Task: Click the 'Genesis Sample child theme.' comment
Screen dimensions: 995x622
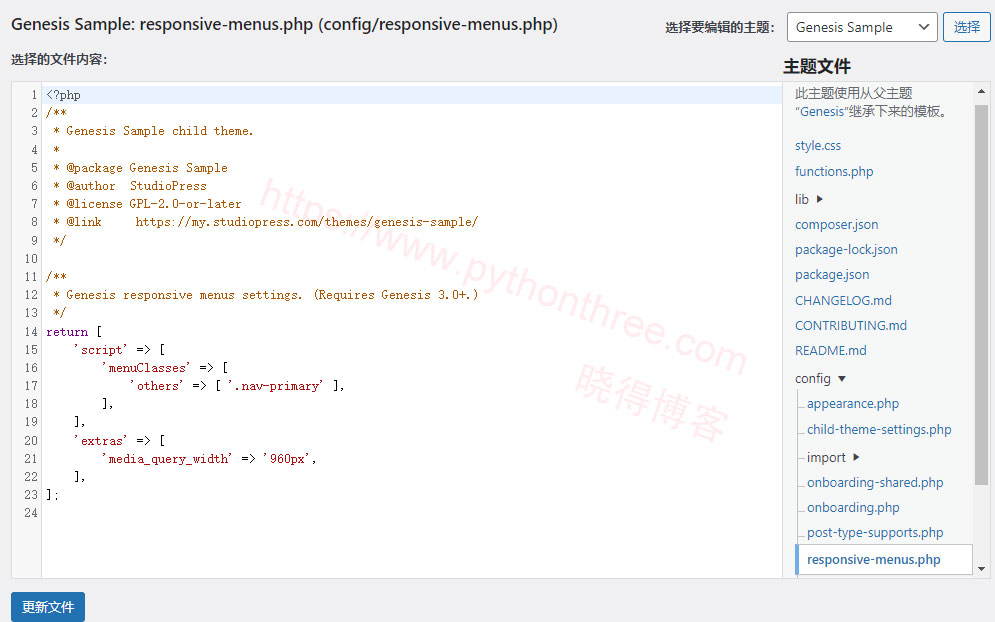Action: (153, 131)
